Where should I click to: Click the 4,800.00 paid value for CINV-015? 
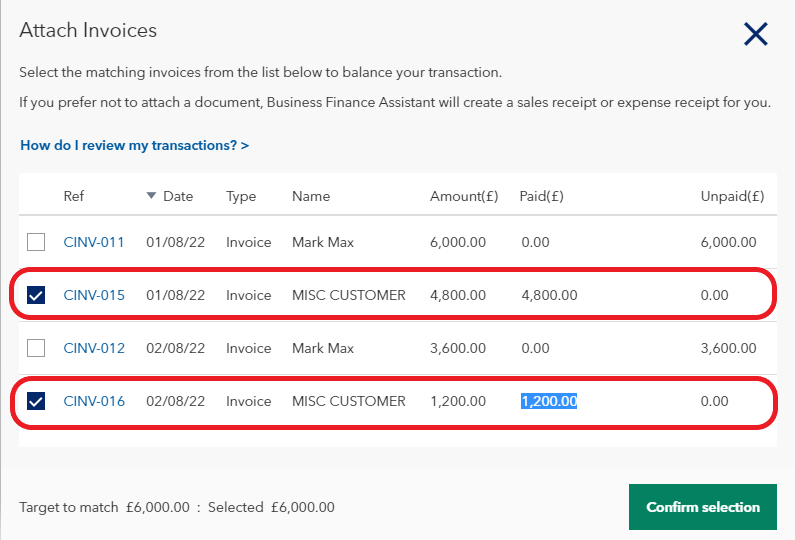[549, 295]
